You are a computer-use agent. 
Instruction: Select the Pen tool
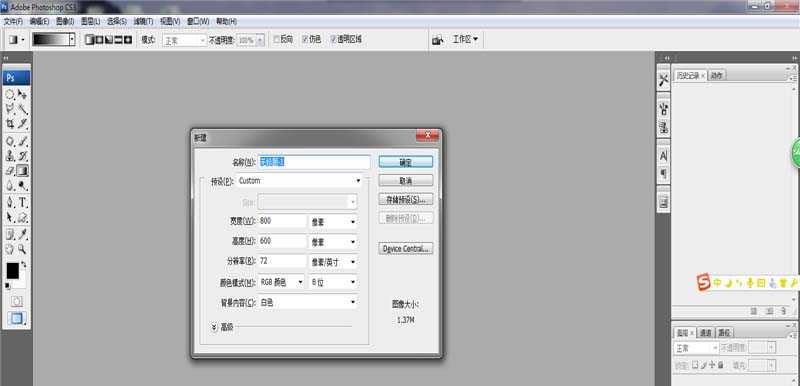[x=10, y=202]
